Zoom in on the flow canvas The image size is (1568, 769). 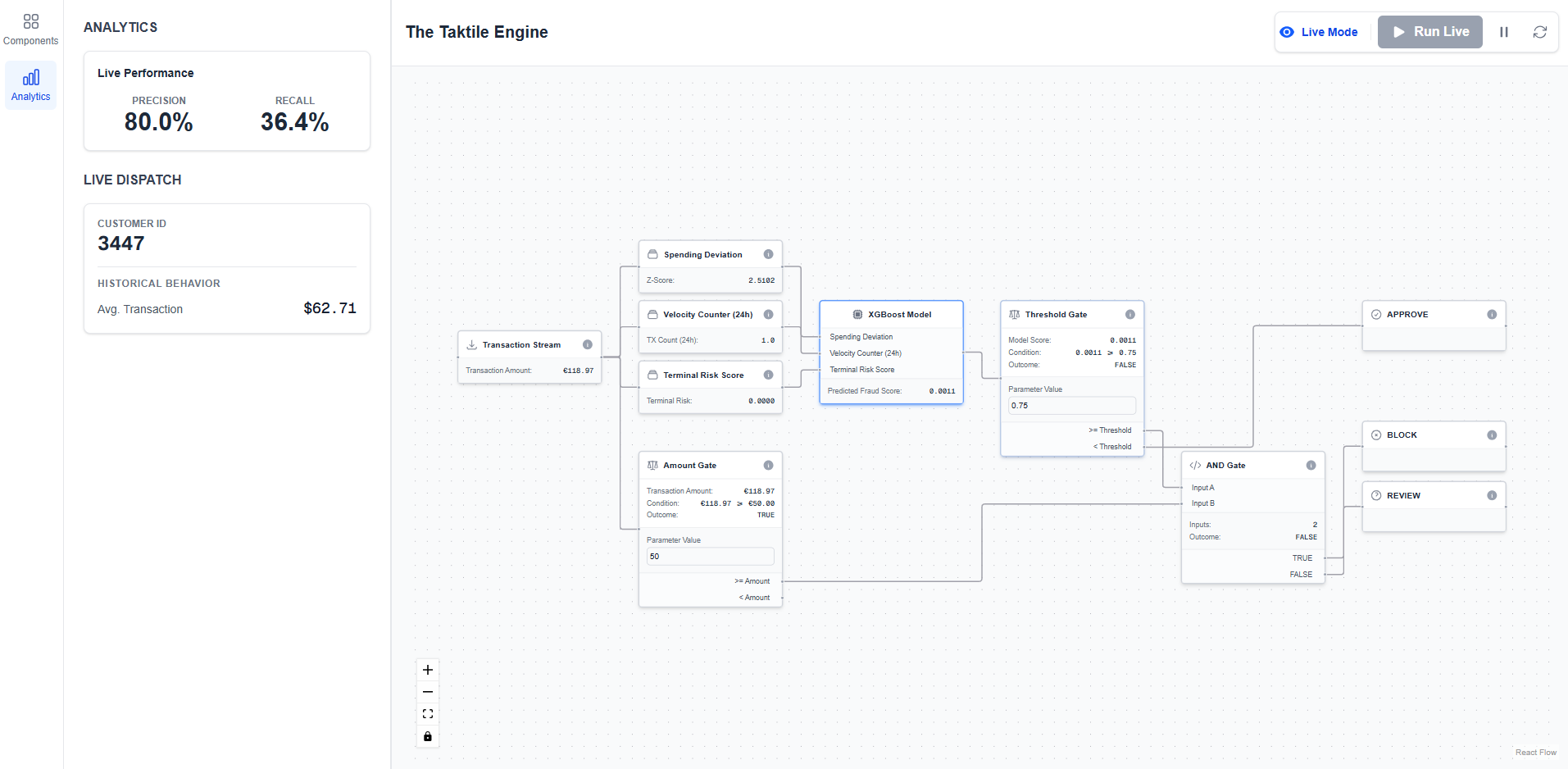428,670
